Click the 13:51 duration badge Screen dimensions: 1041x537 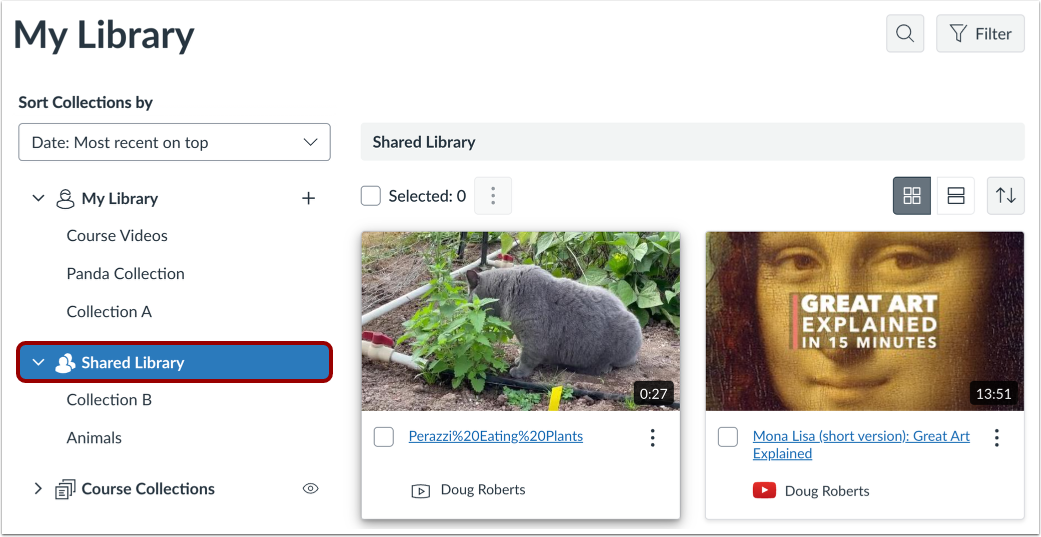(994, 394)
